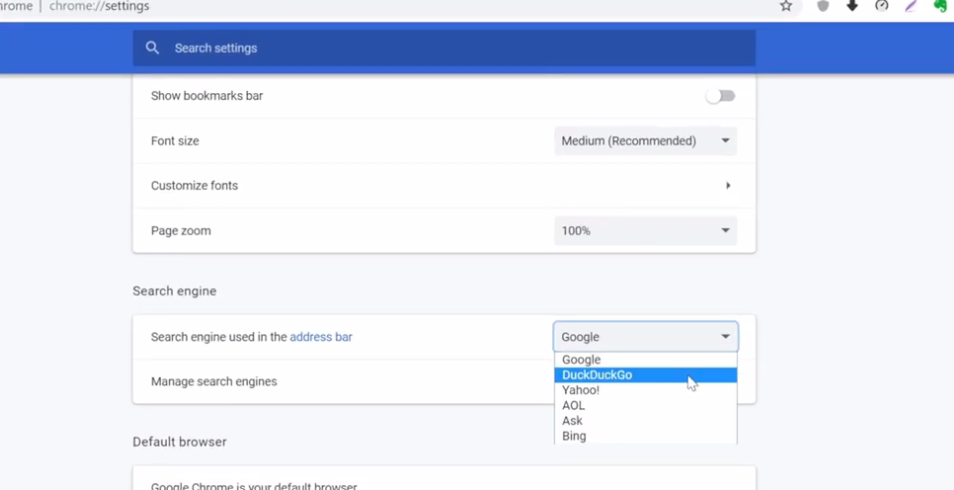
Task: Pick AOL from the dropdown list
Action: (x=646, y=405)
